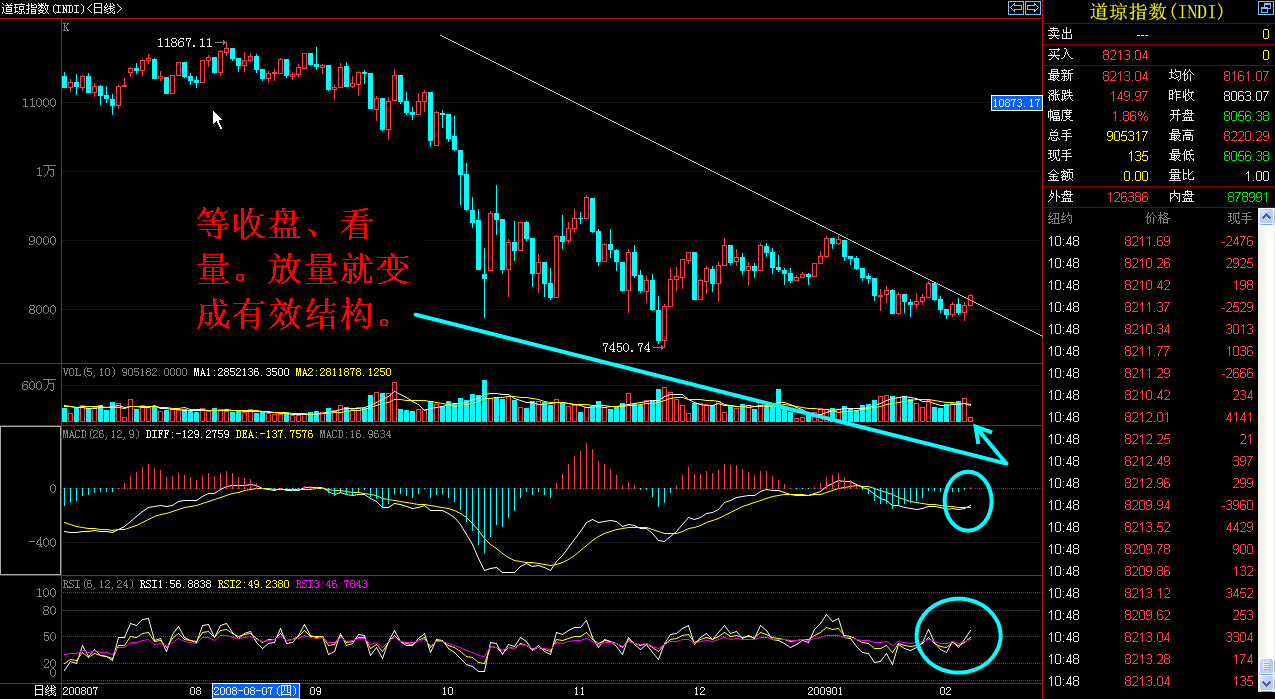The width and height of the screenshot is (1275, 699).
Task: Select tick row priced 8210.34
Action: [1151, 329]
